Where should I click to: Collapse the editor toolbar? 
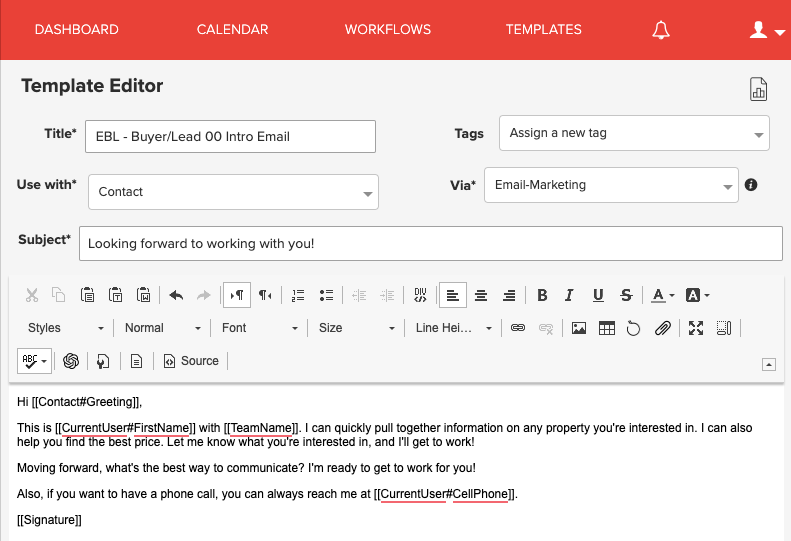point(769,364)
